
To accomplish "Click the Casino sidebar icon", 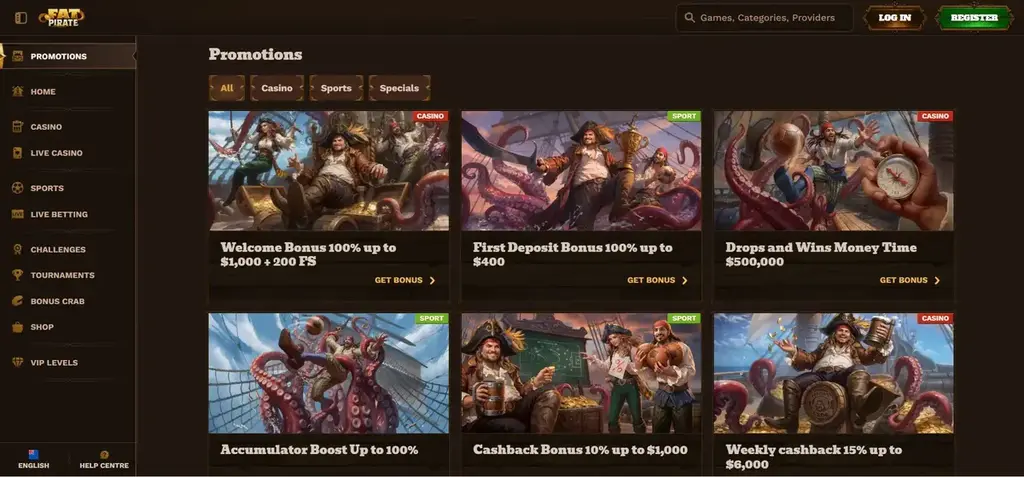I will 18,127.
